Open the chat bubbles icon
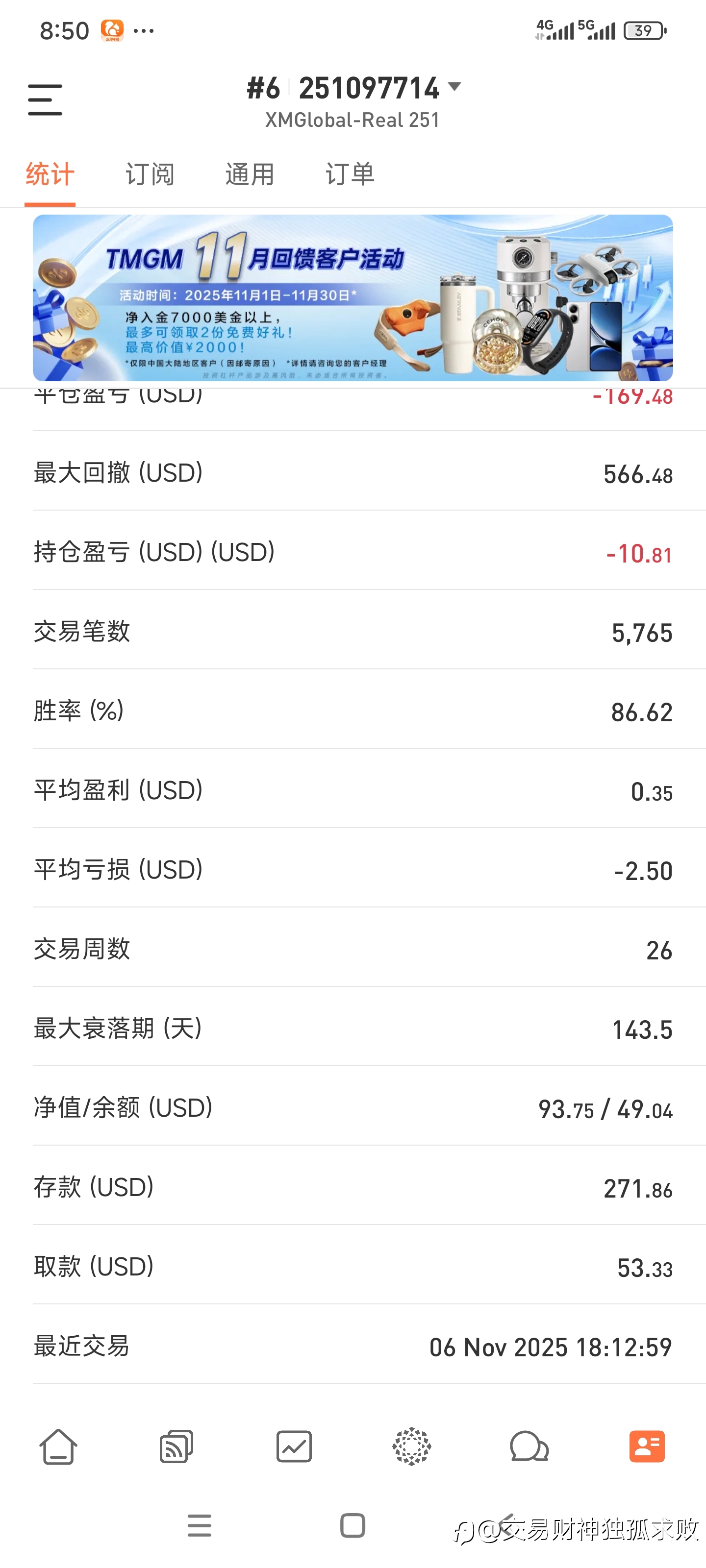 click(x=529, y=1446)
